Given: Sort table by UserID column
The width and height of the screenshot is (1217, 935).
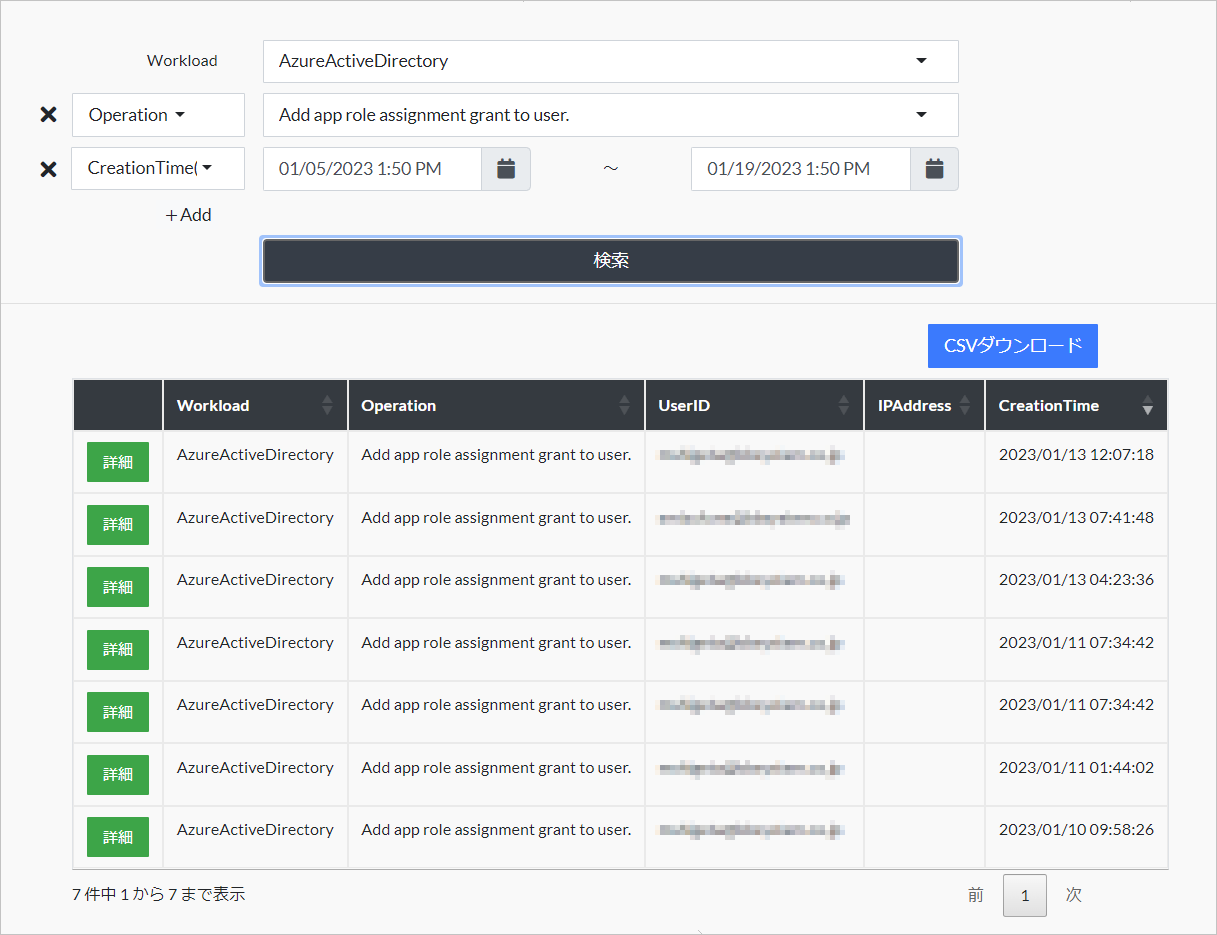Looking at the screenshot, I should pos(754,405).
